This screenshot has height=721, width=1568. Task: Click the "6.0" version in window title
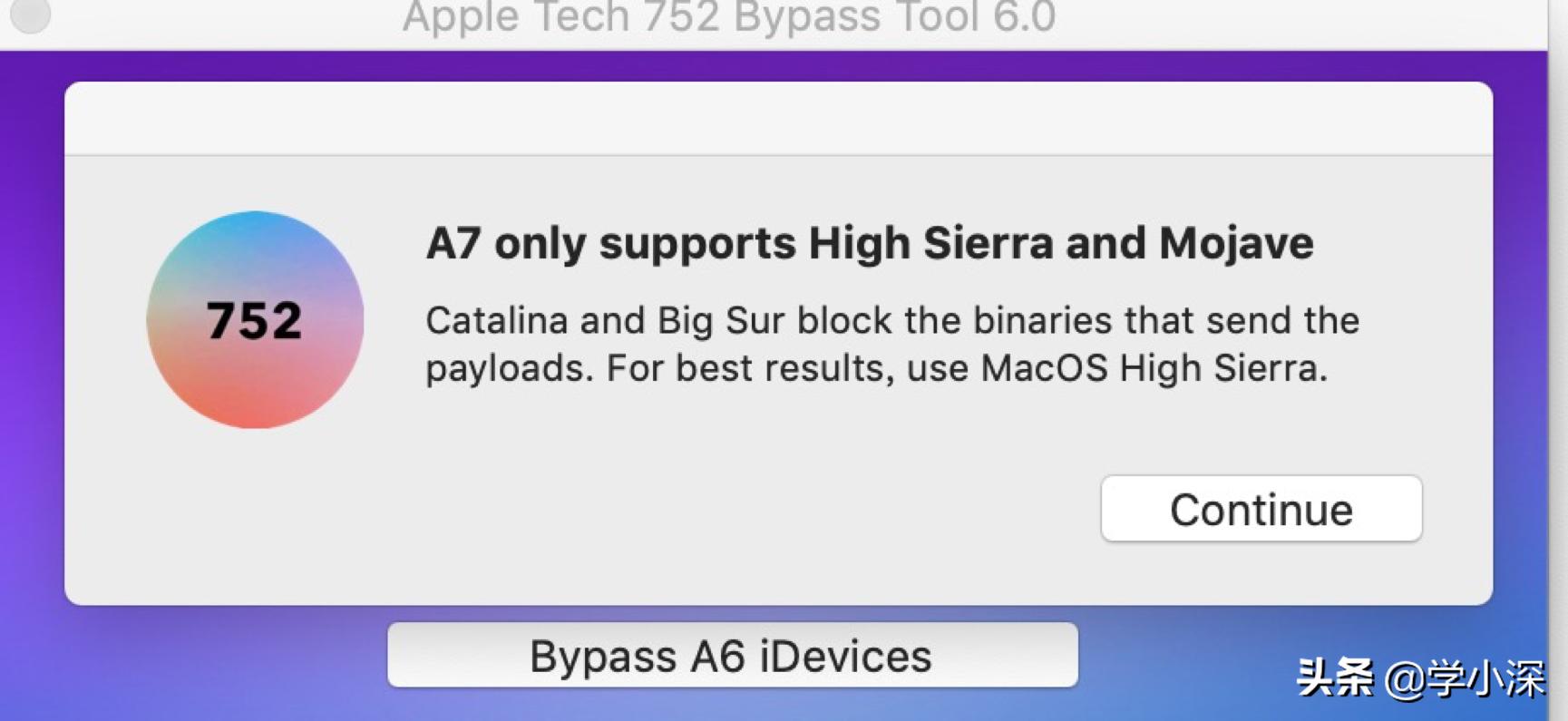tap(1024, 16)
